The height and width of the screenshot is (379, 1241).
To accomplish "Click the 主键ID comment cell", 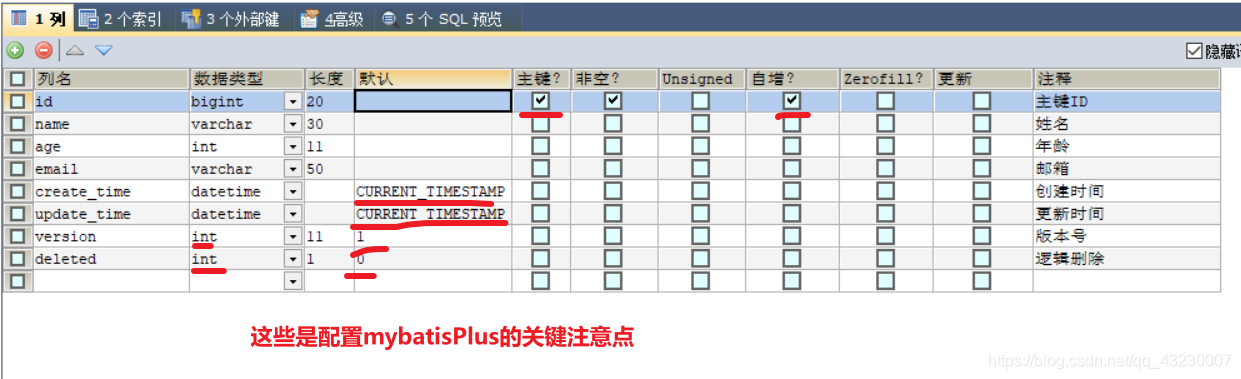I will pyautogui.click(x=1127, y=101).
